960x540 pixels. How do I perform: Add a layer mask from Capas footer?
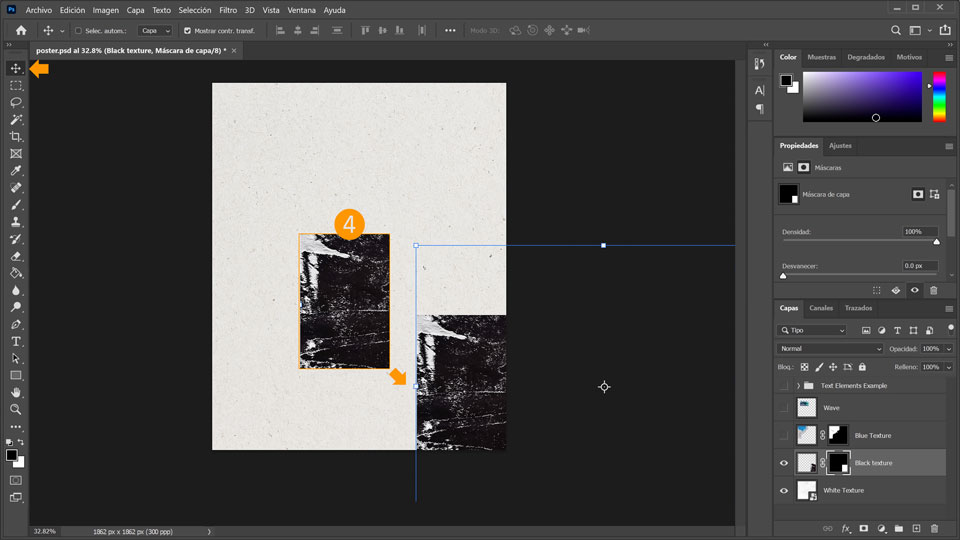(x=863, y=528)
